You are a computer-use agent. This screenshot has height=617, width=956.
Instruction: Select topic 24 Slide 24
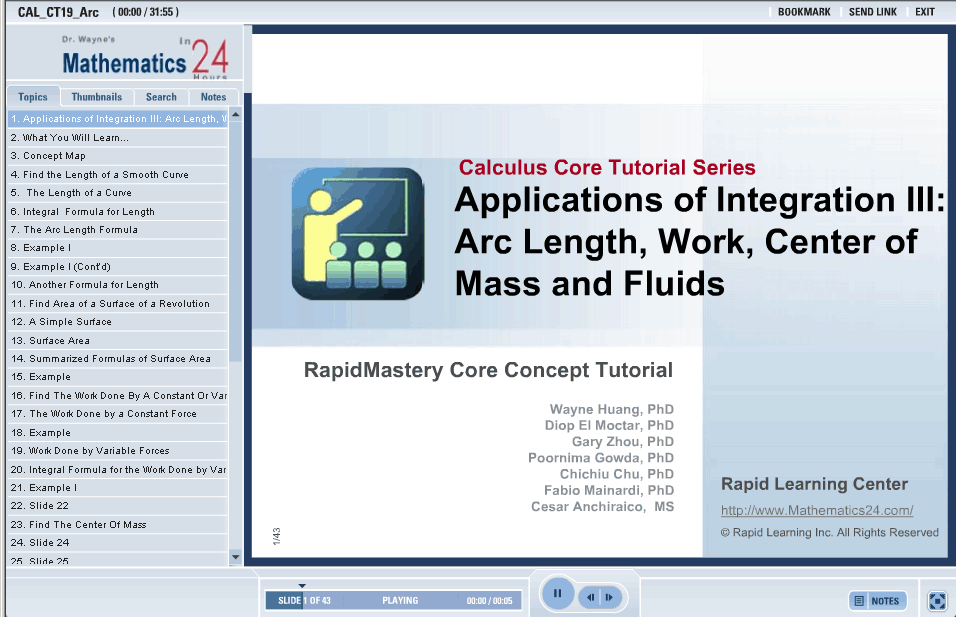click(118, 543)
